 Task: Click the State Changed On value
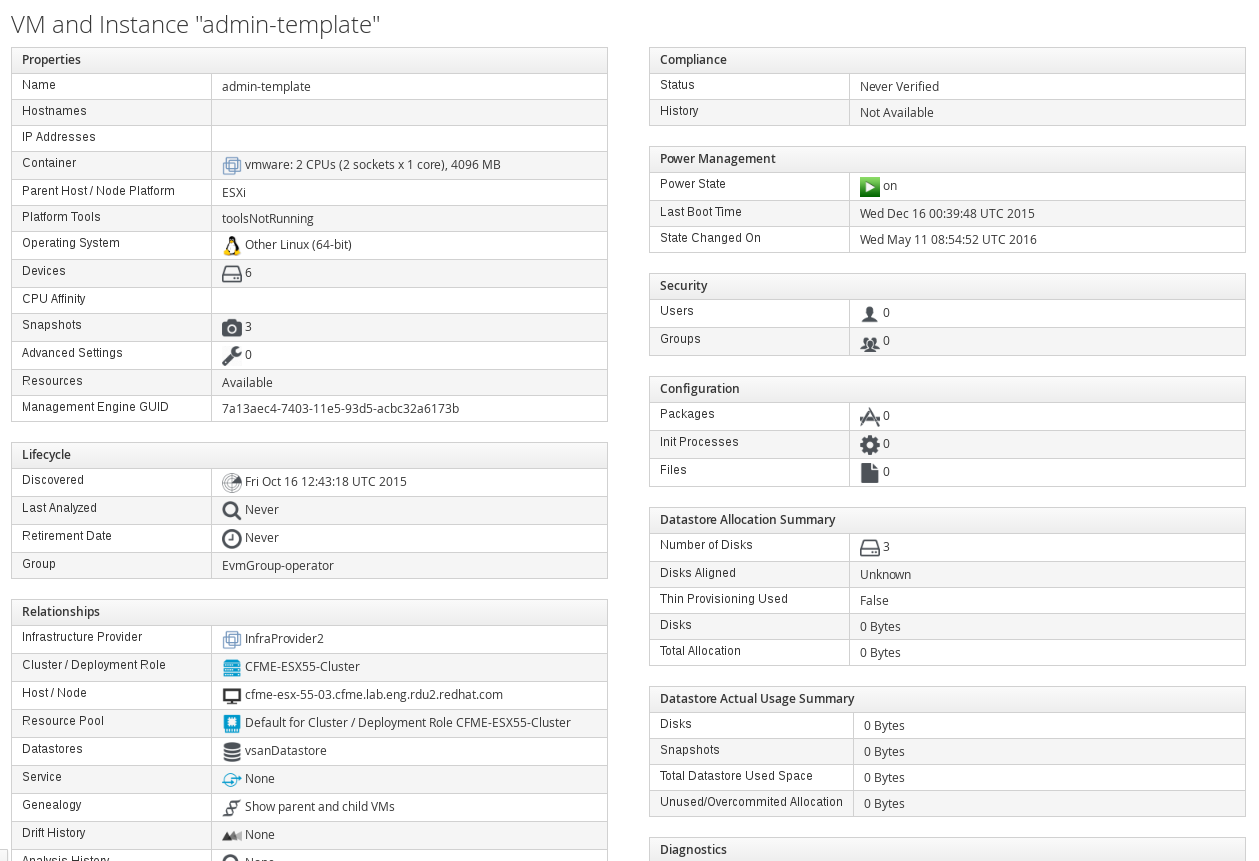click(948, 240)
